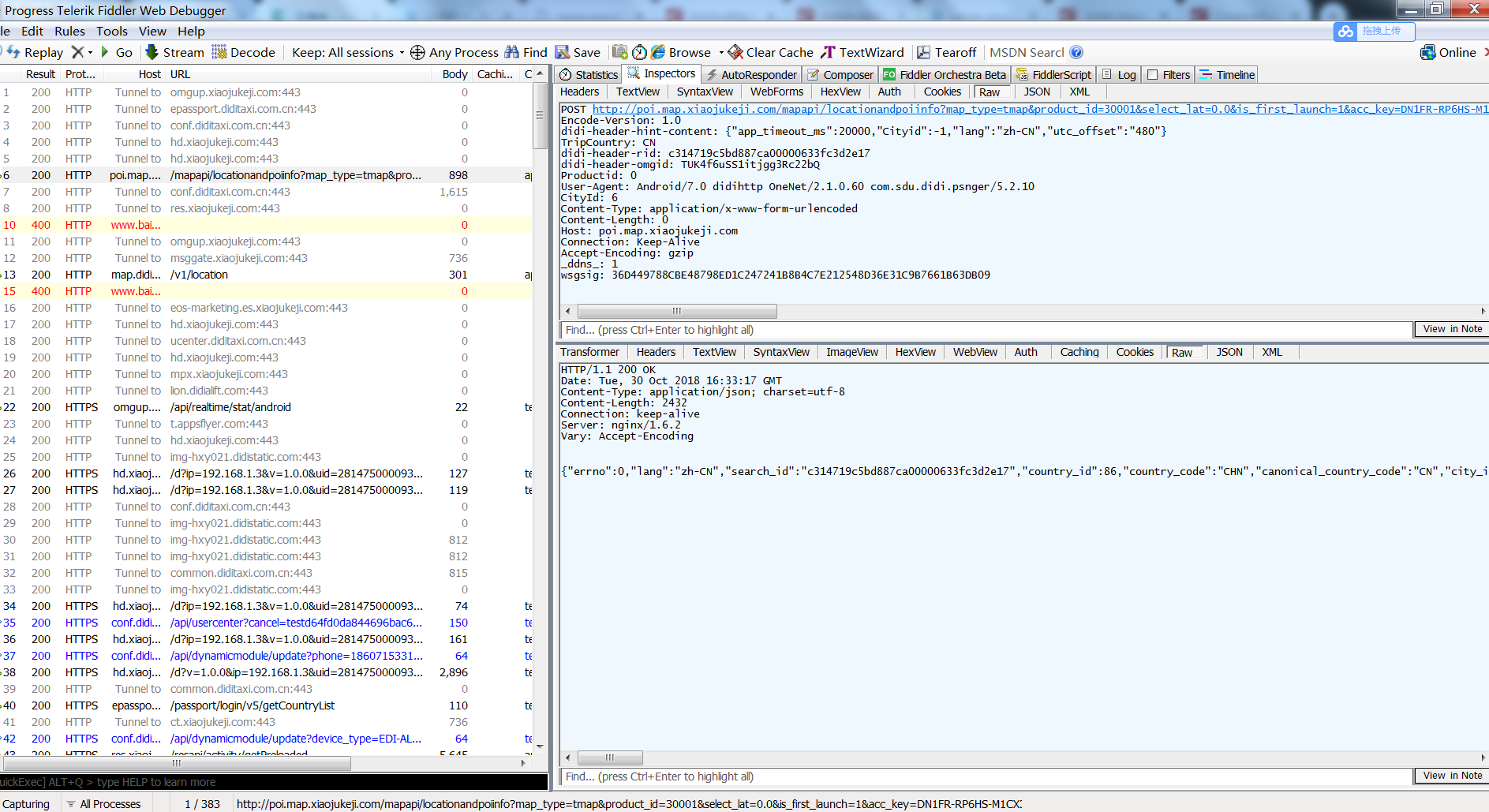Click the request pane View in Notepad button
1489x812 pixels.
click(1451, 329)
